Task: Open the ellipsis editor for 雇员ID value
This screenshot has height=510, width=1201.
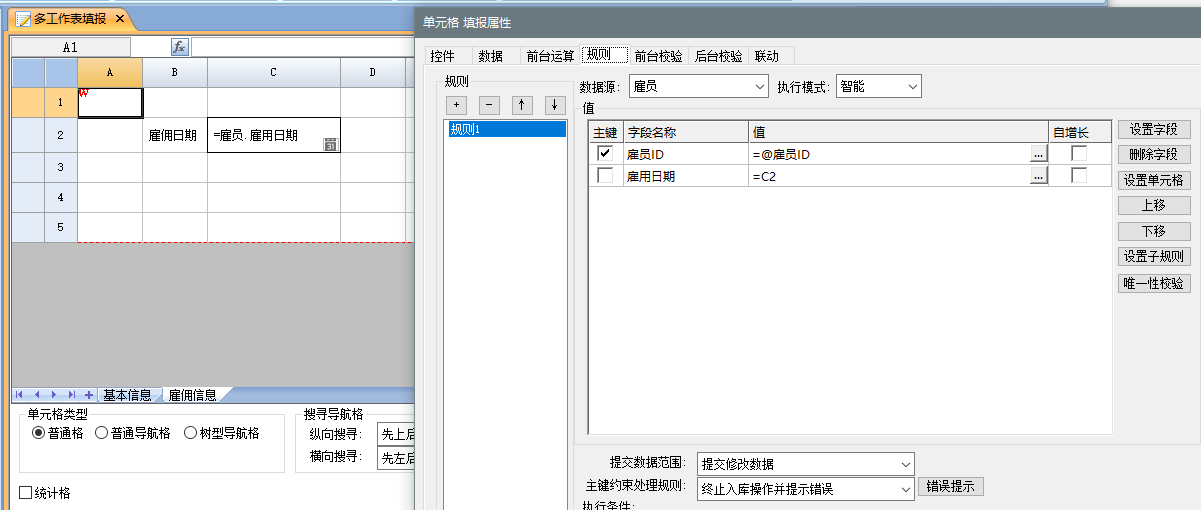Action: click(x=1038, y=154)
